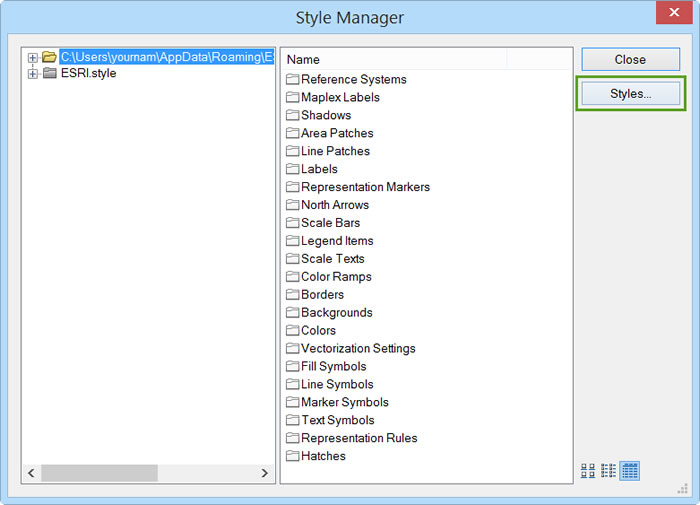Select the Reference Systems category
This screenshot has width=700, height=505.
coord(353,79)
